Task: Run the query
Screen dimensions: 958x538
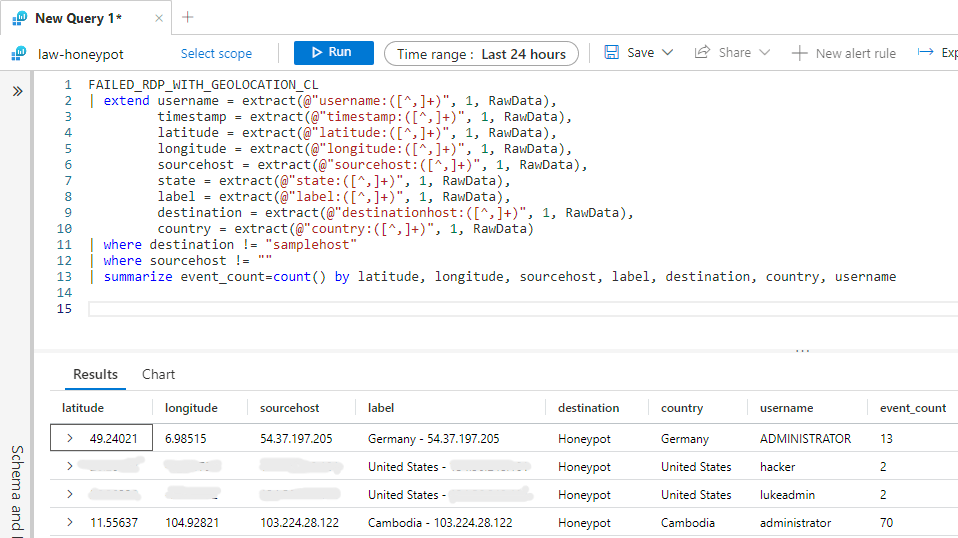Action: (333, 53)
